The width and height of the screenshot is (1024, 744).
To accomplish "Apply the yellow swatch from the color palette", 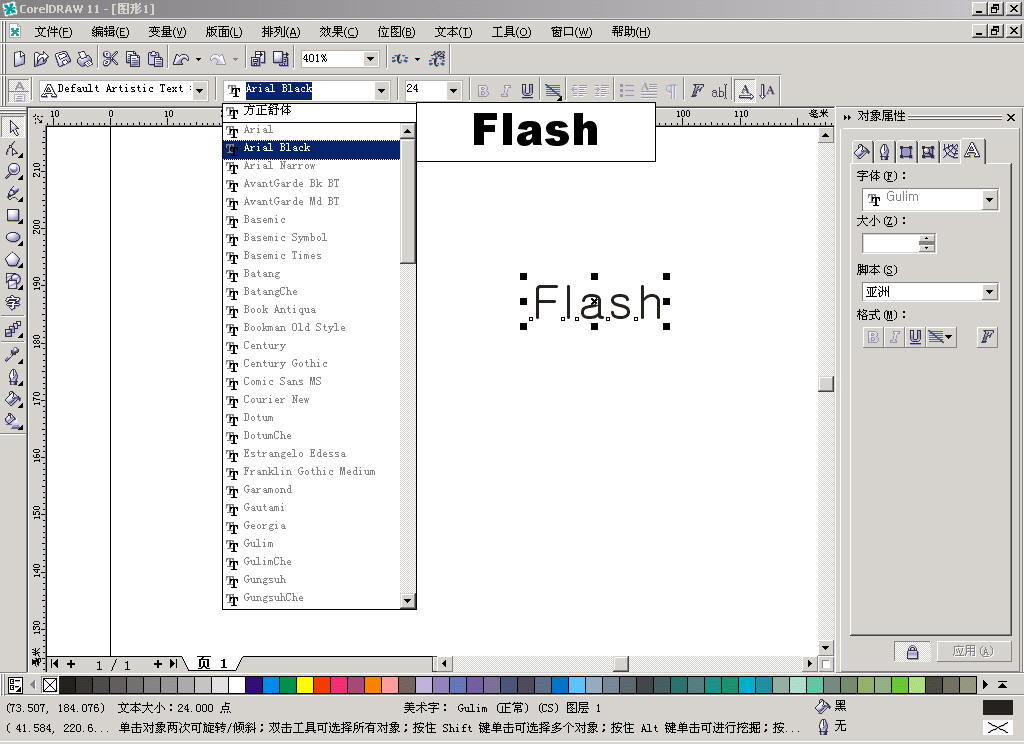I will tap(305, 685).
